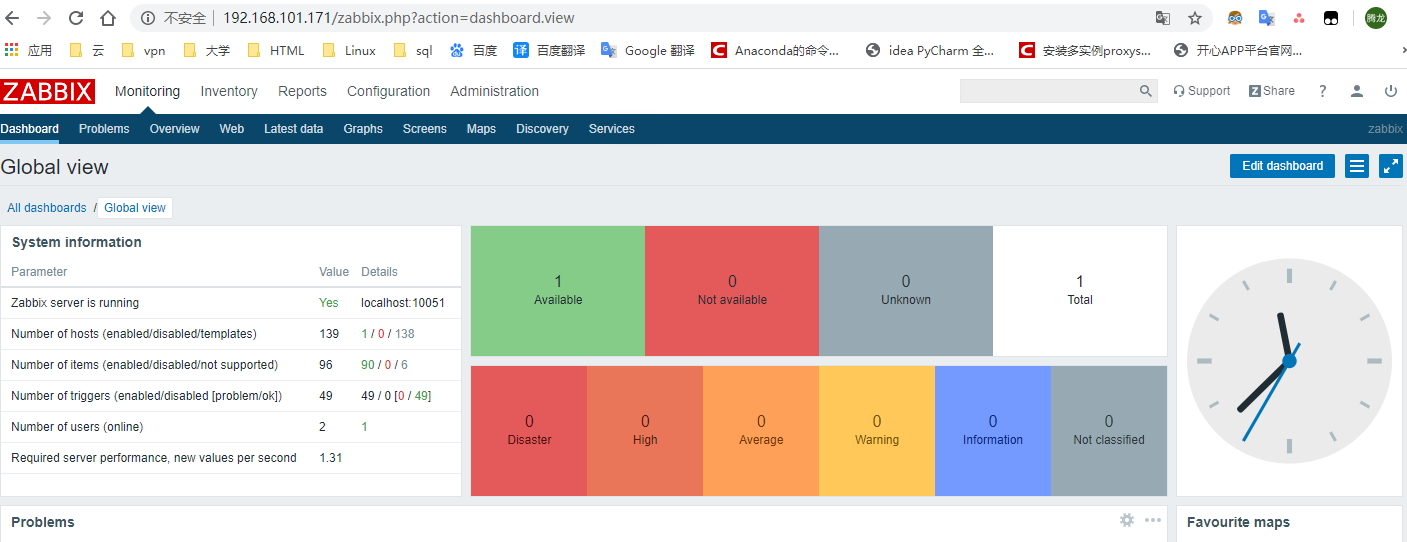Open the Administration menu

pos(494,91)
